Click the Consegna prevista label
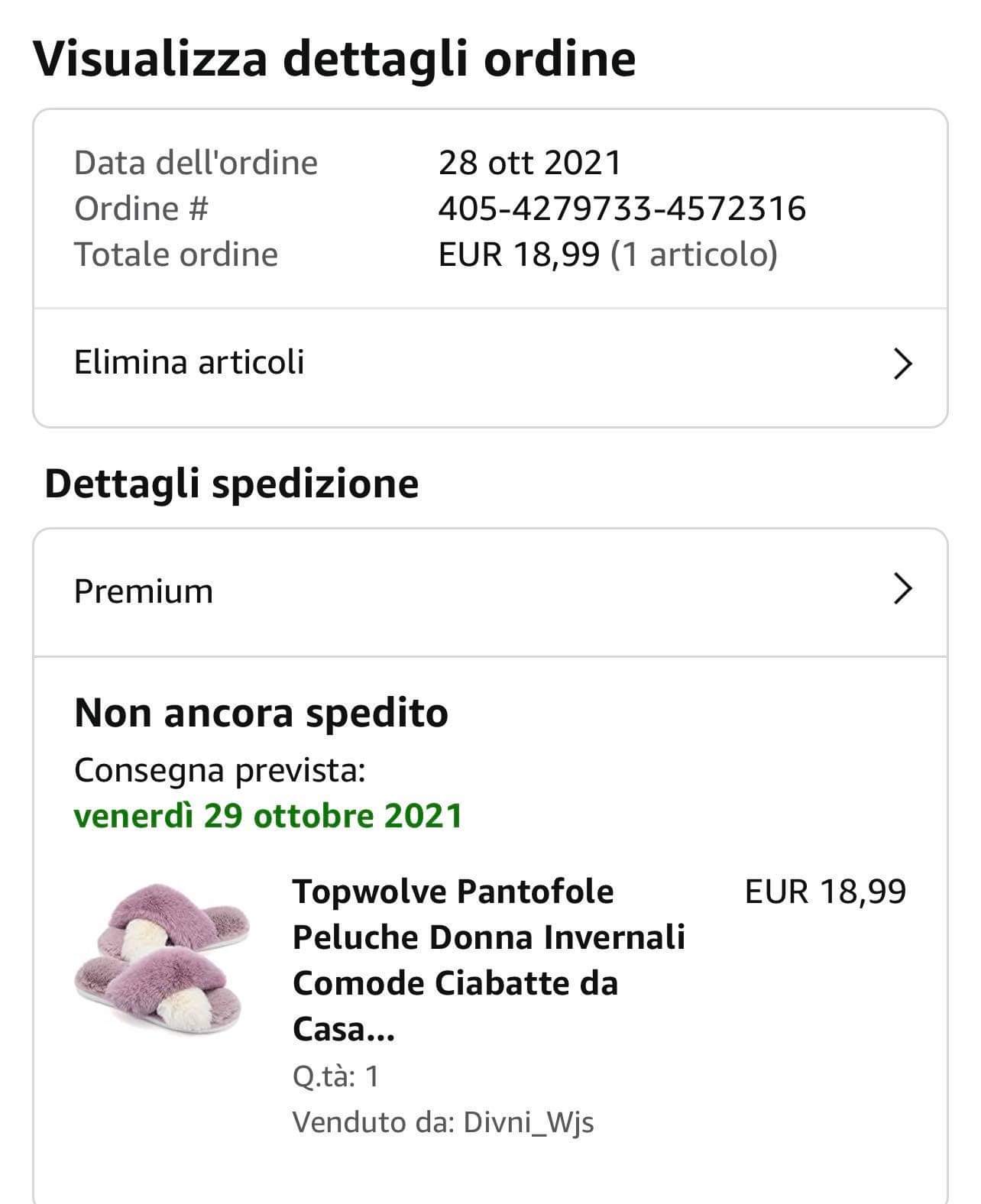 220,770
